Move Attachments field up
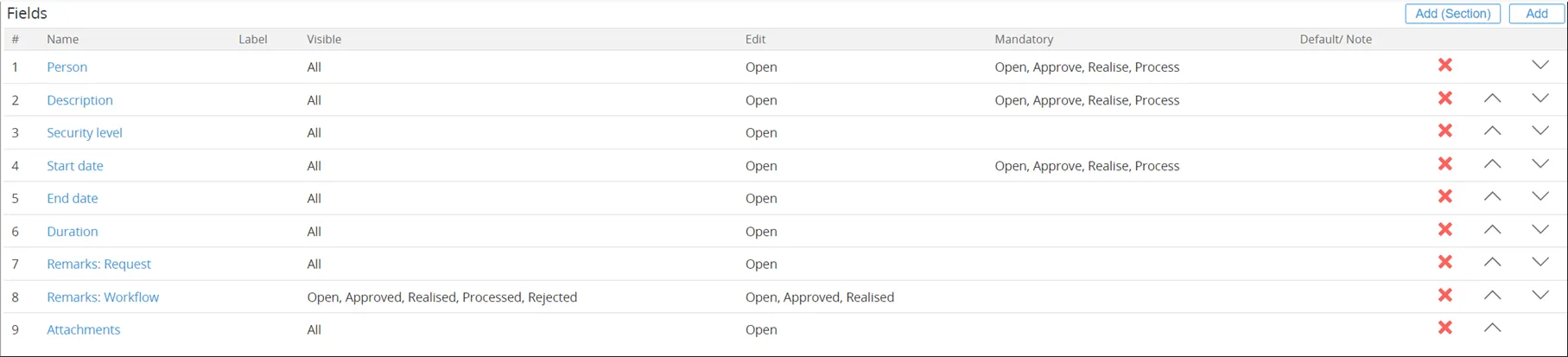 [1492, 328]
